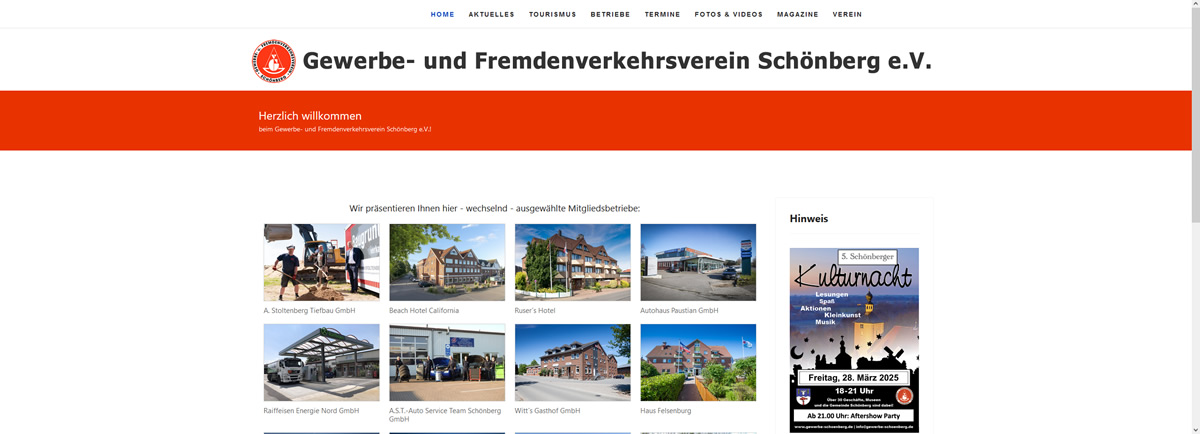Image resolution: width=1200 pixels, height=434 pixels.
Task: Open FOTOS & VIDEOS in navigation
Action: click(x=728, y=15)
